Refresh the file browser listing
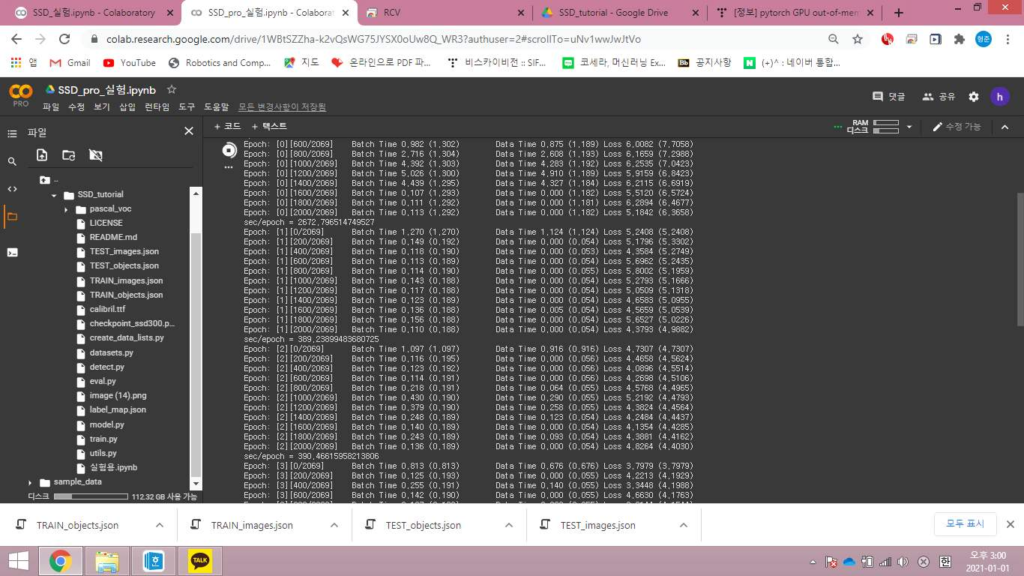 [68, 155]
